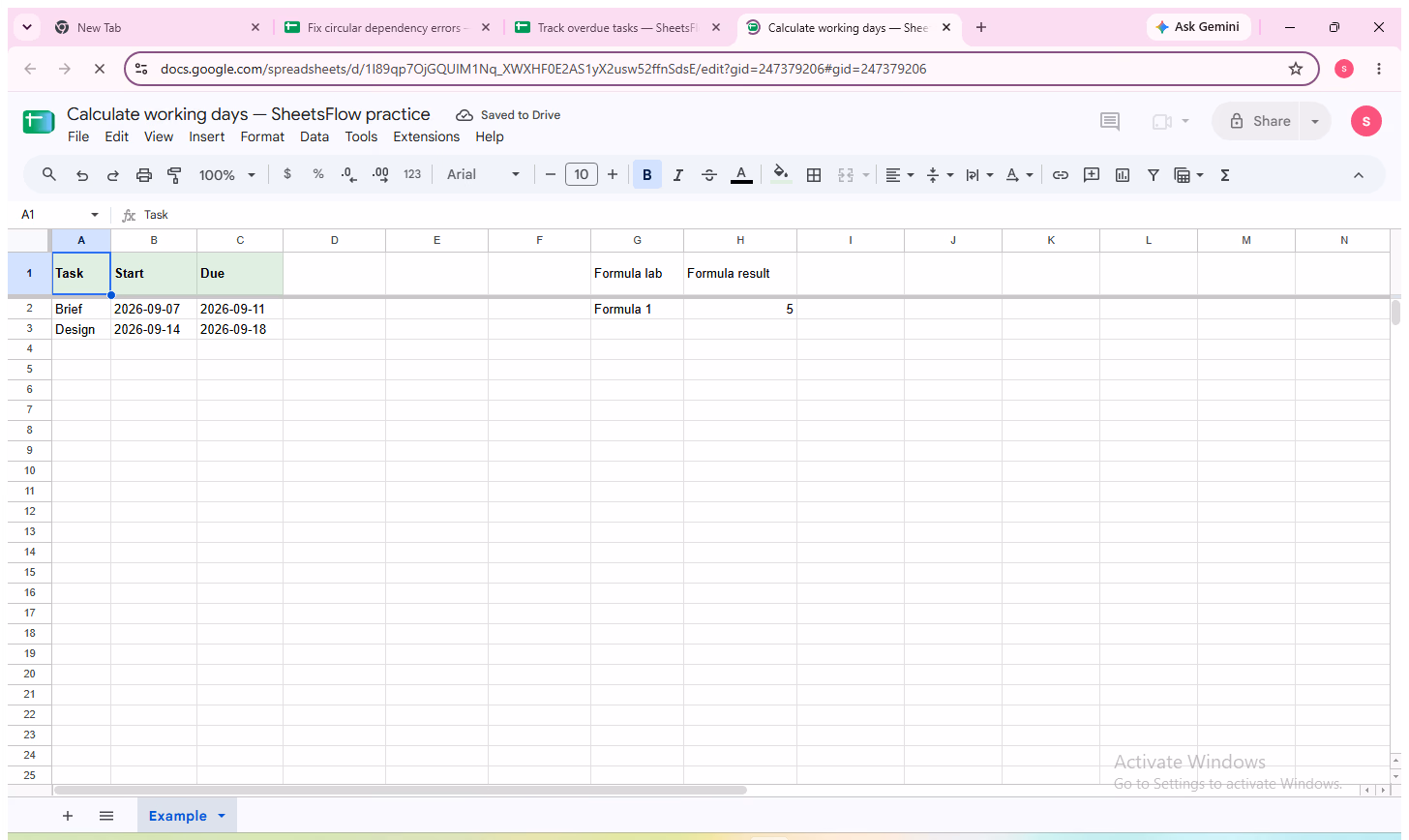
Task: Open the search the menus tool
Action: 49,175
